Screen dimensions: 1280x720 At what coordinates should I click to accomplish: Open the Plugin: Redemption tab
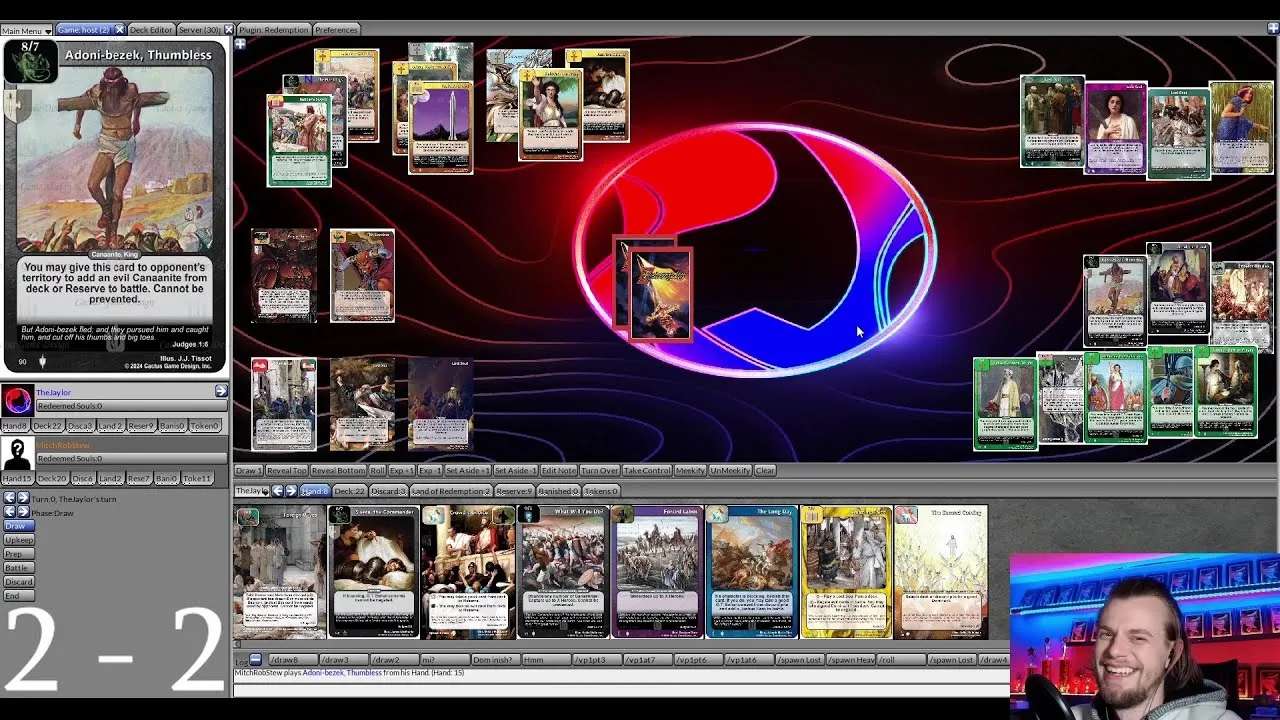pyautogui.click(x=273, y=30)
